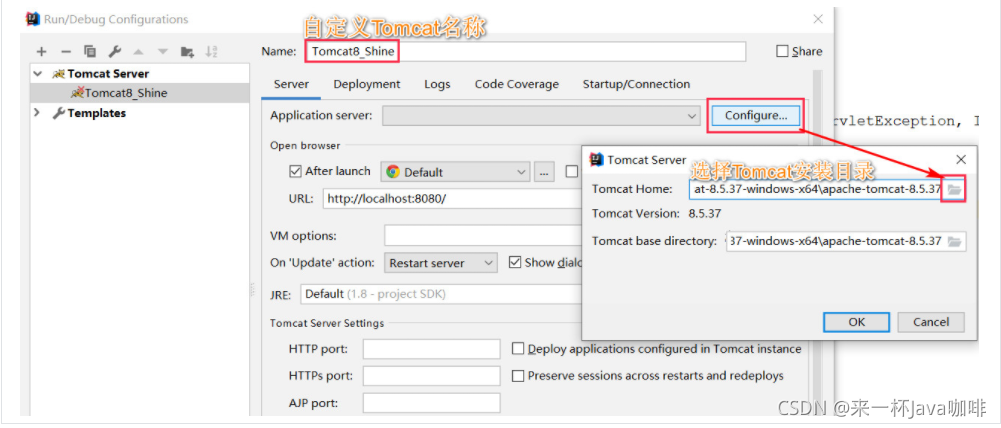The width and height of the screenshot is (1001, 428).
Task: Toggle the Share checkbox
Action: click(782, 51)
